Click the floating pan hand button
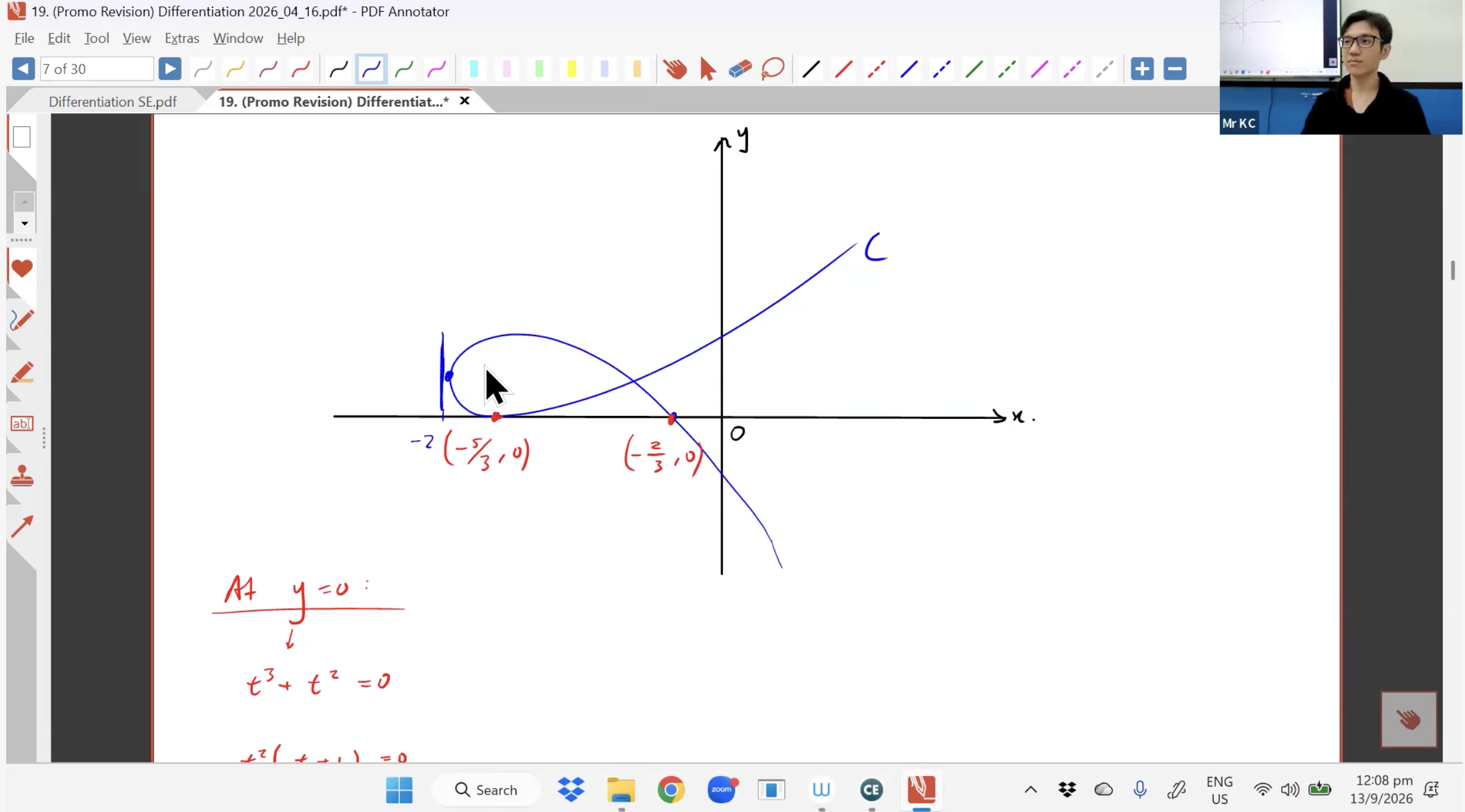 point(1409,719)
